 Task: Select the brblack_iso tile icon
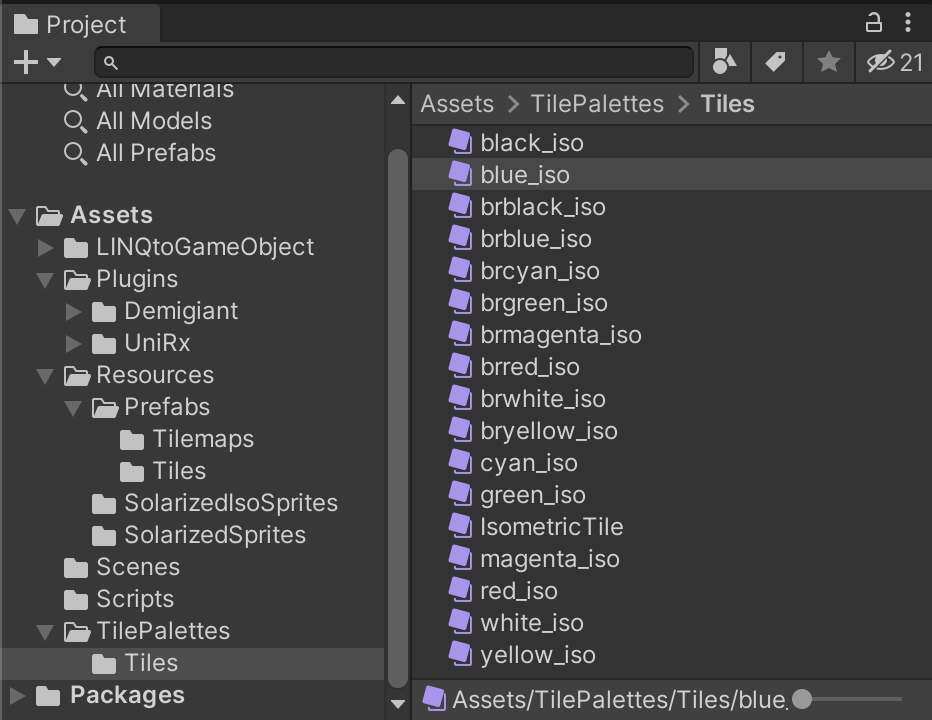[x=460, y=206]
